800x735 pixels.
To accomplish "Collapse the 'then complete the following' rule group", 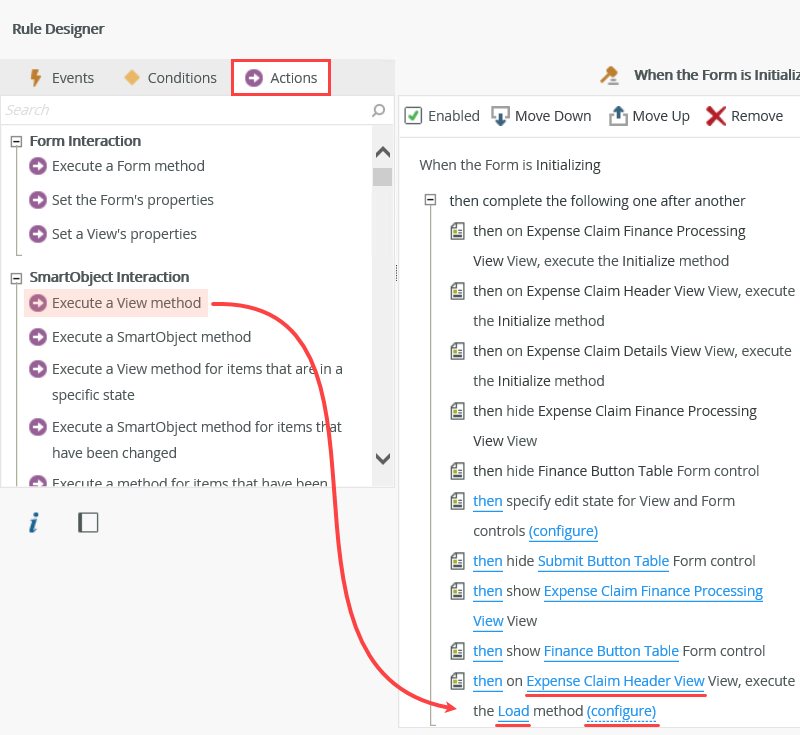I will pos(431,200).
